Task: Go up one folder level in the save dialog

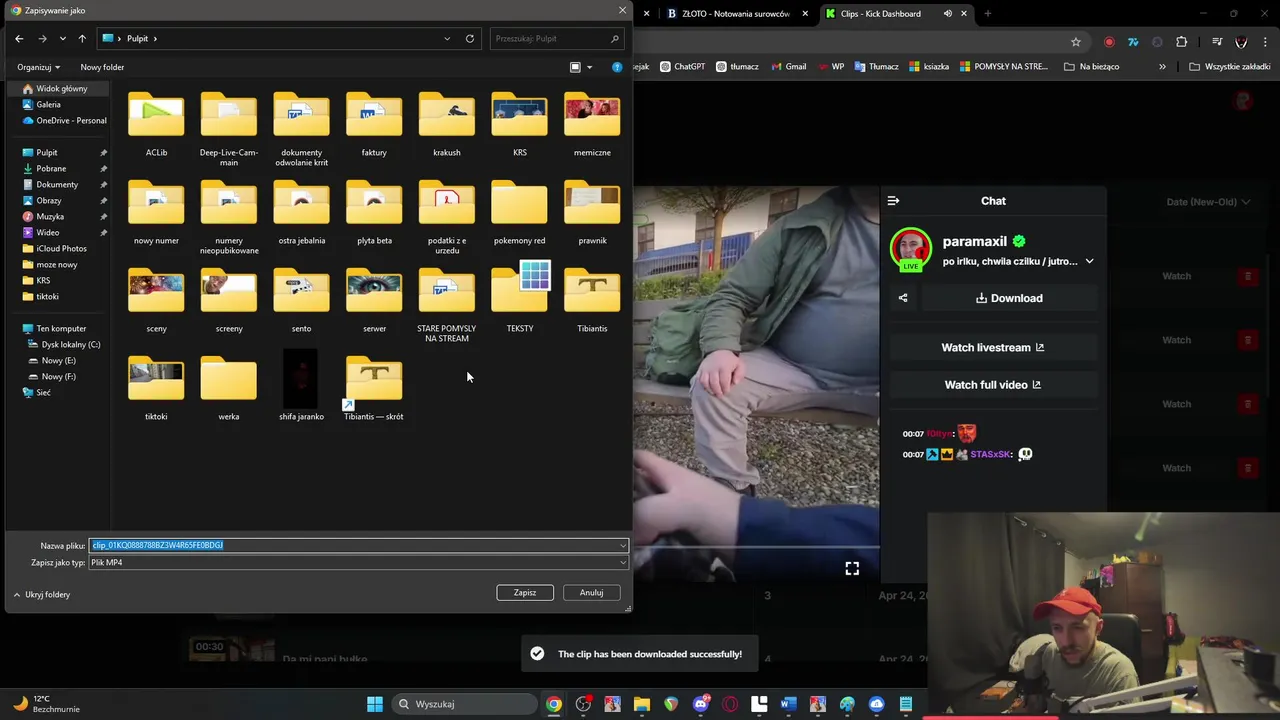Action: pyautogui.click(x=82, y=38)
